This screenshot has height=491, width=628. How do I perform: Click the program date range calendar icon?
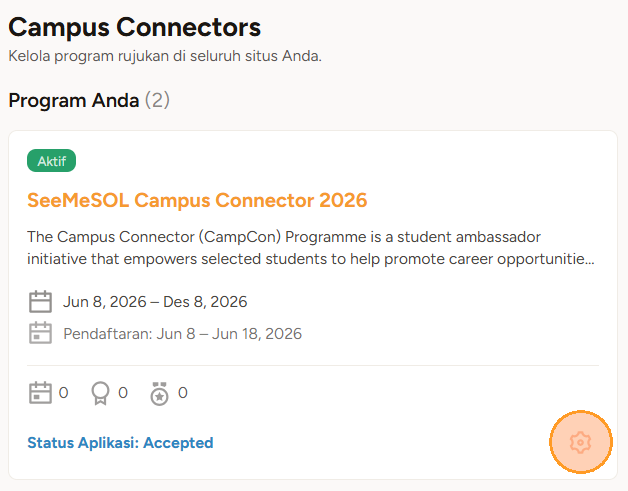[40, 302]
